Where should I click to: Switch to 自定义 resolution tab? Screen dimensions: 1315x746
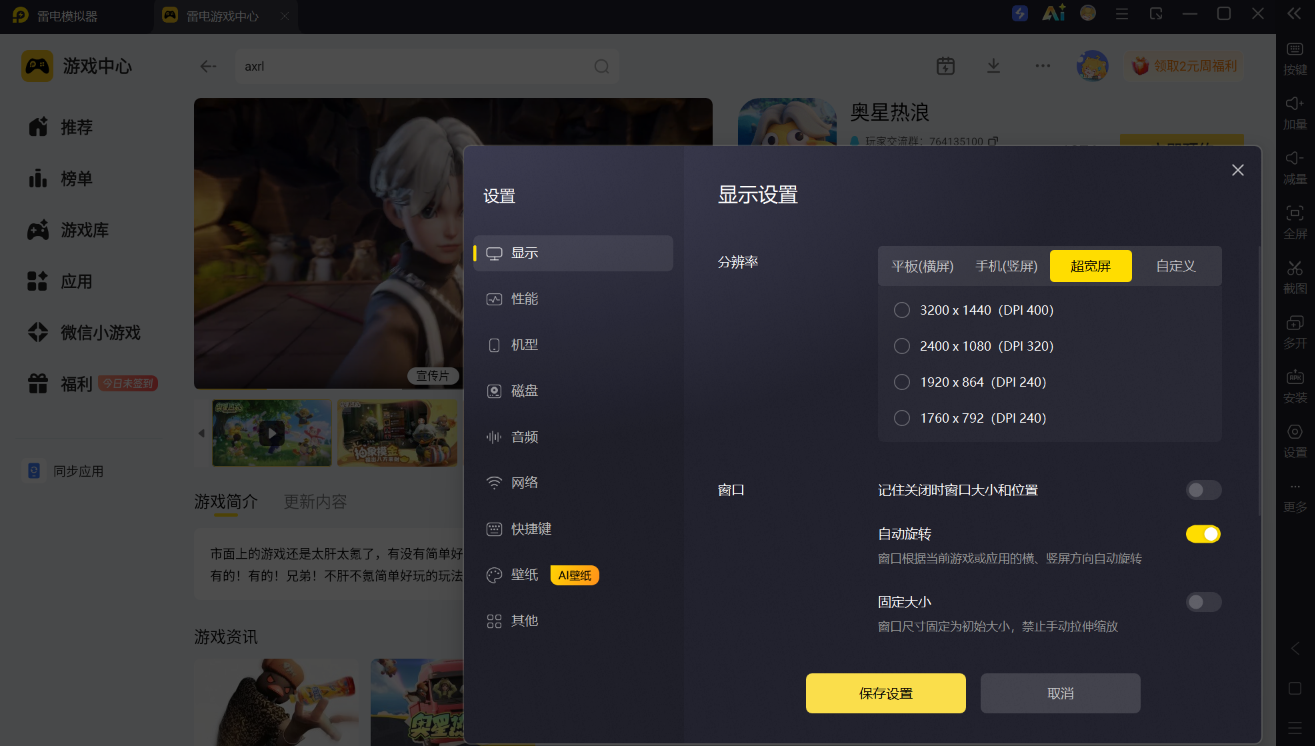click(1176, 266)
